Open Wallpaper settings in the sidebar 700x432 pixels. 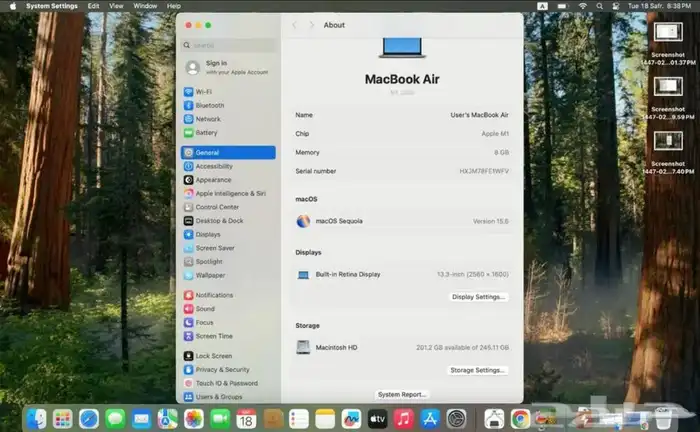(x=228, y=275)
